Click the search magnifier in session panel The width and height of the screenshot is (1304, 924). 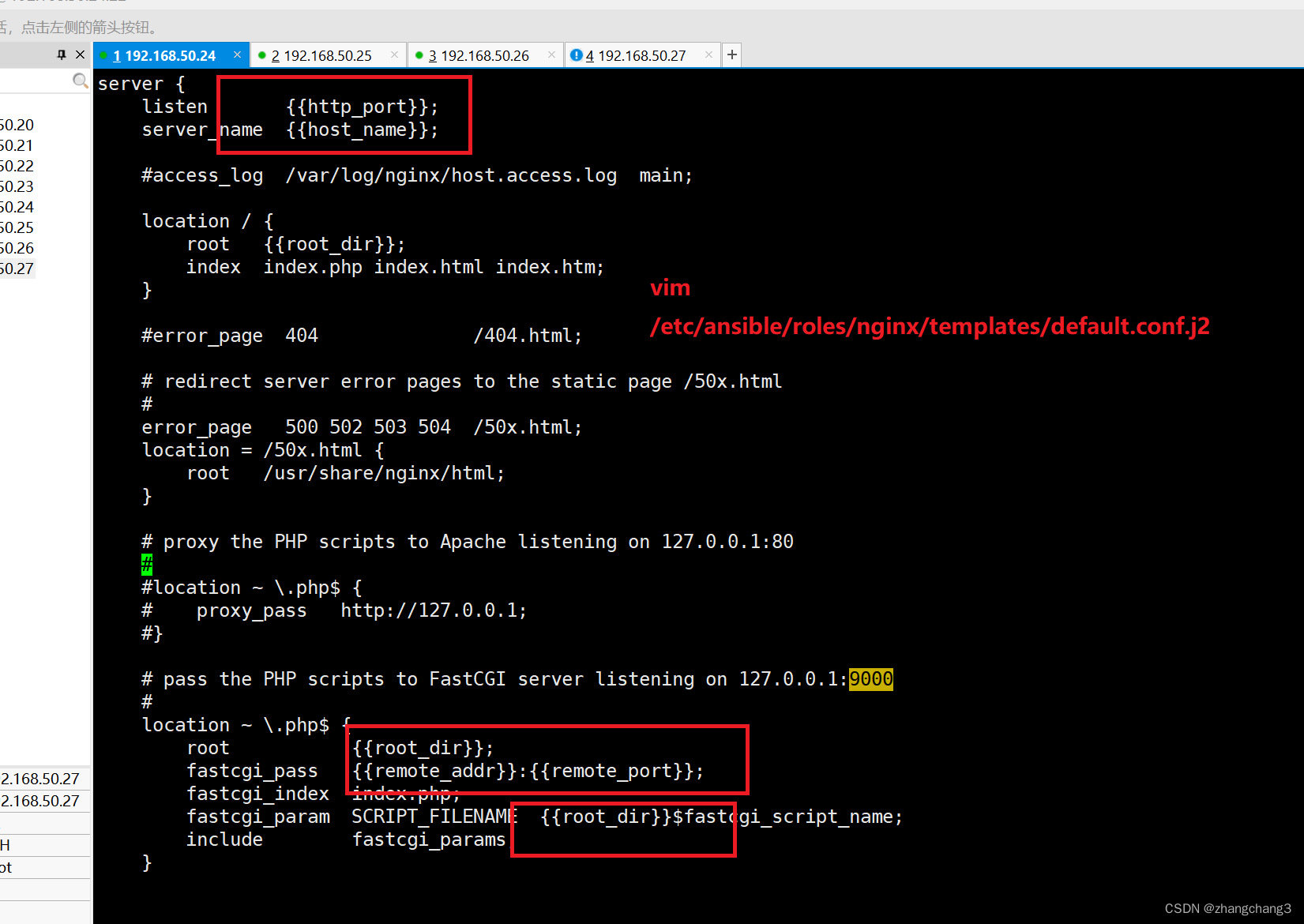(x=80, y=81)
